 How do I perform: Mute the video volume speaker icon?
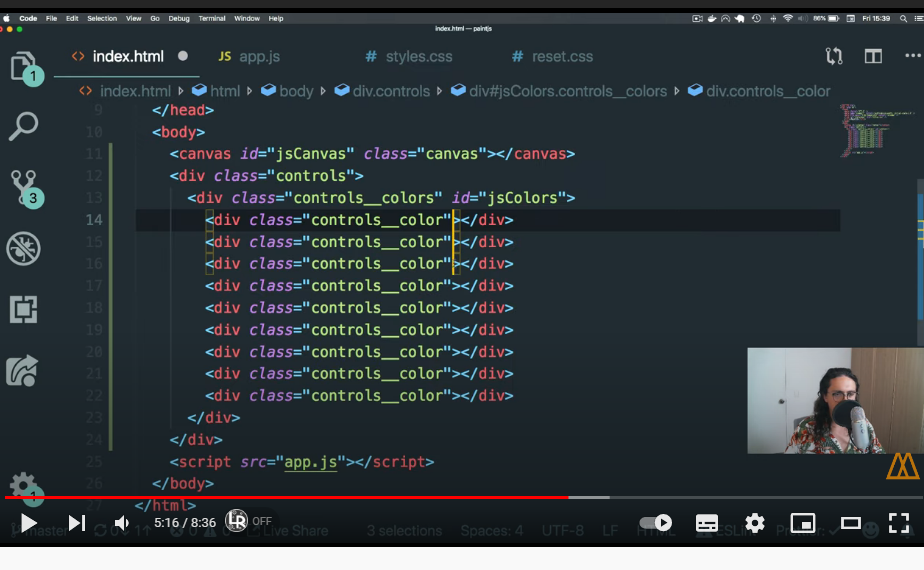coord(121,522)
